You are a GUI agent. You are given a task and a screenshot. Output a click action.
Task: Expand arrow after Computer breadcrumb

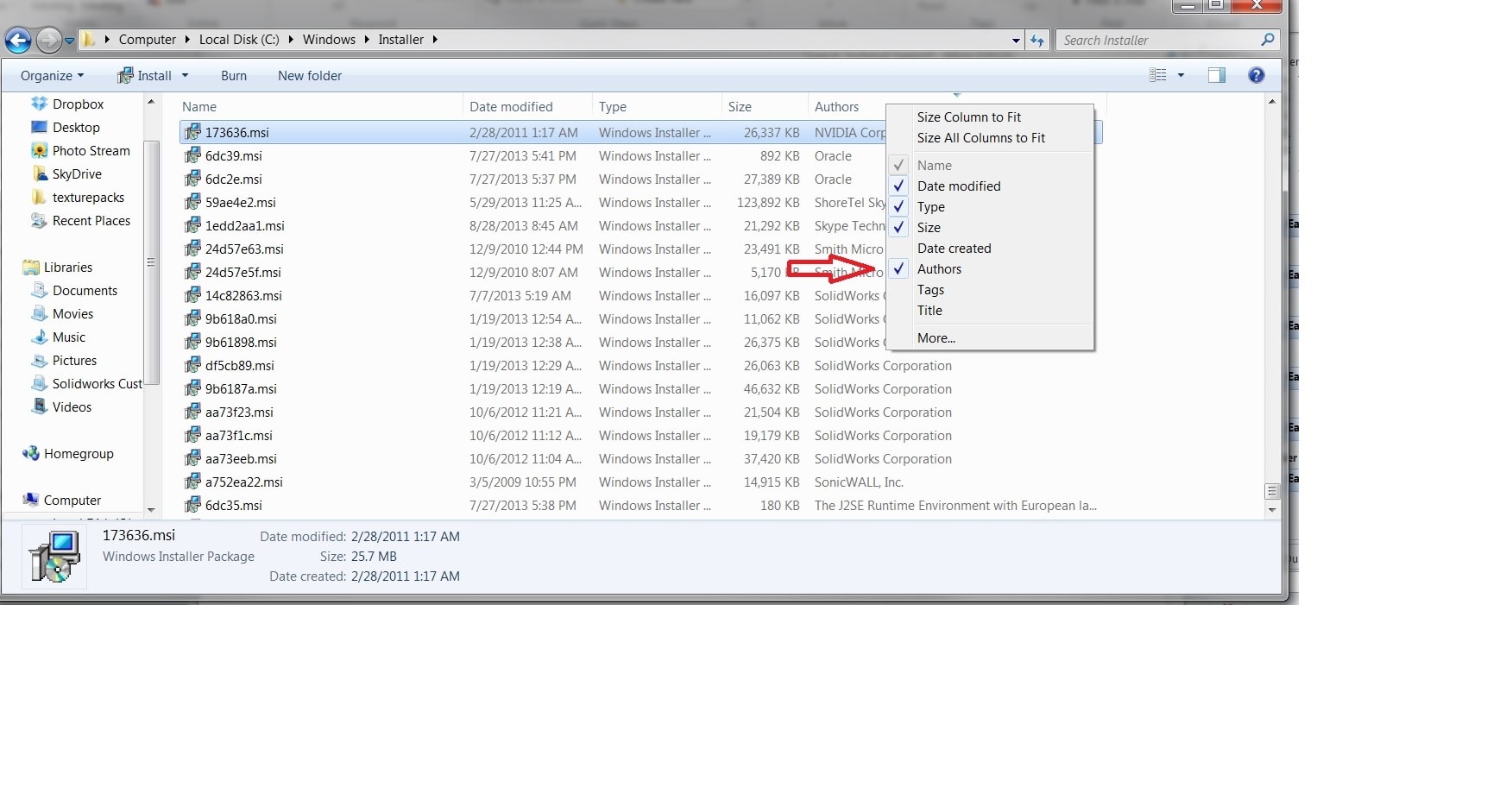[x=186, y=40]
